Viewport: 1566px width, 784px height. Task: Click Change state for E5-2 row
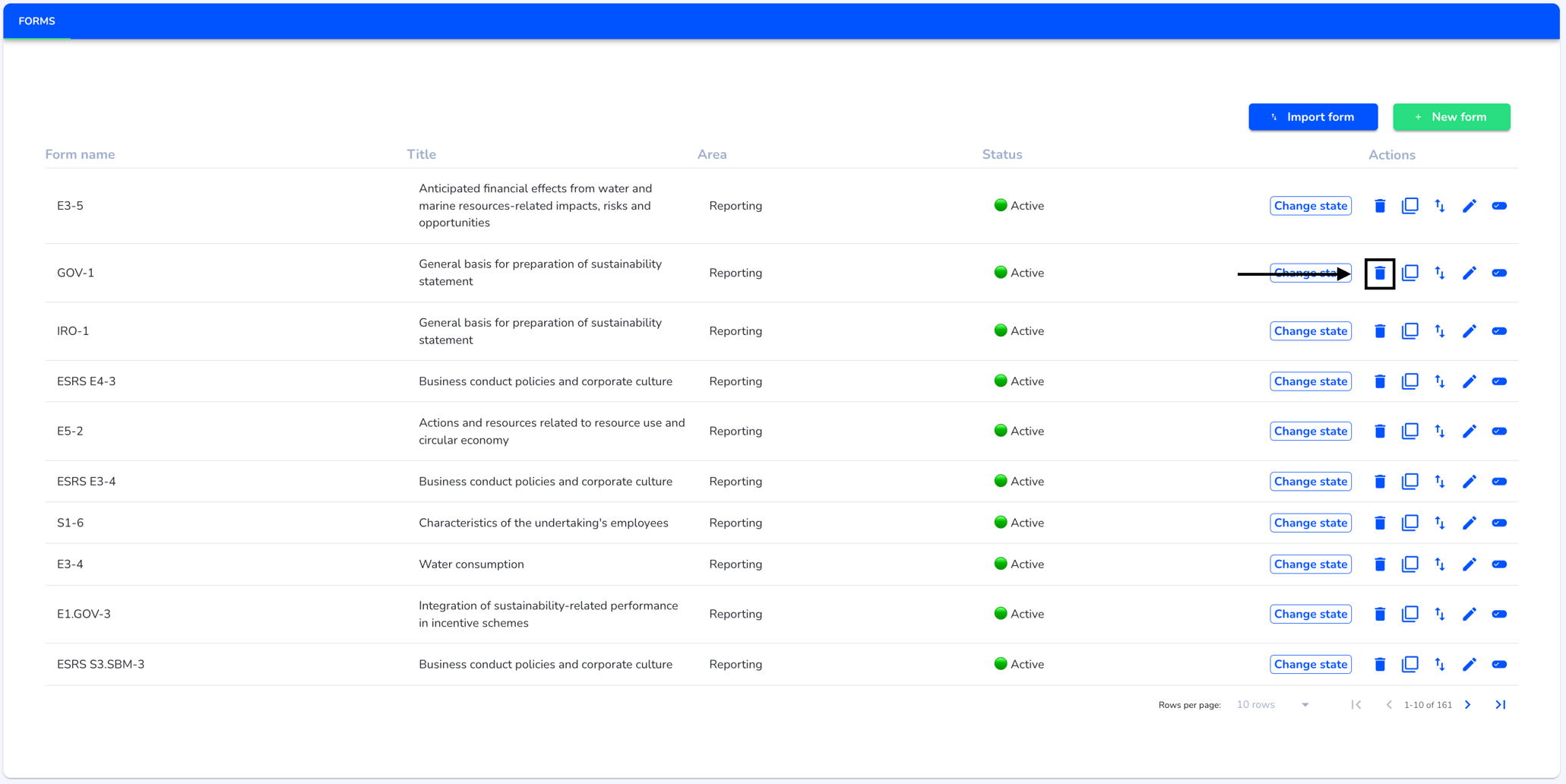click(x=1311, y=431)
